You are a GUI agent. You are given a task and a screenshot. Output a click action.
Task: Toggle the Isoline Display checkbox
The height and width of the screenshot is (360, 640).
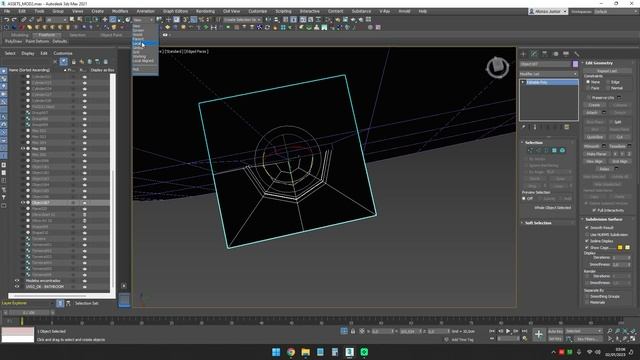pyautogui.click(x=587, y=241)
